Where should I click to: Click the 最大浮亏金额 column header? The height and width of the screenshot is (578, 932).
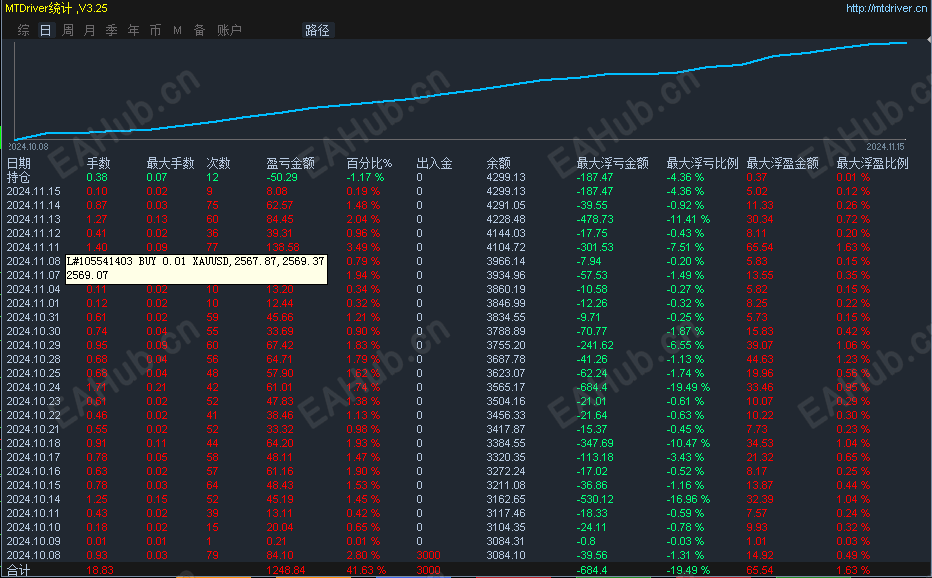pyautogui.click(x=612, y=163)
